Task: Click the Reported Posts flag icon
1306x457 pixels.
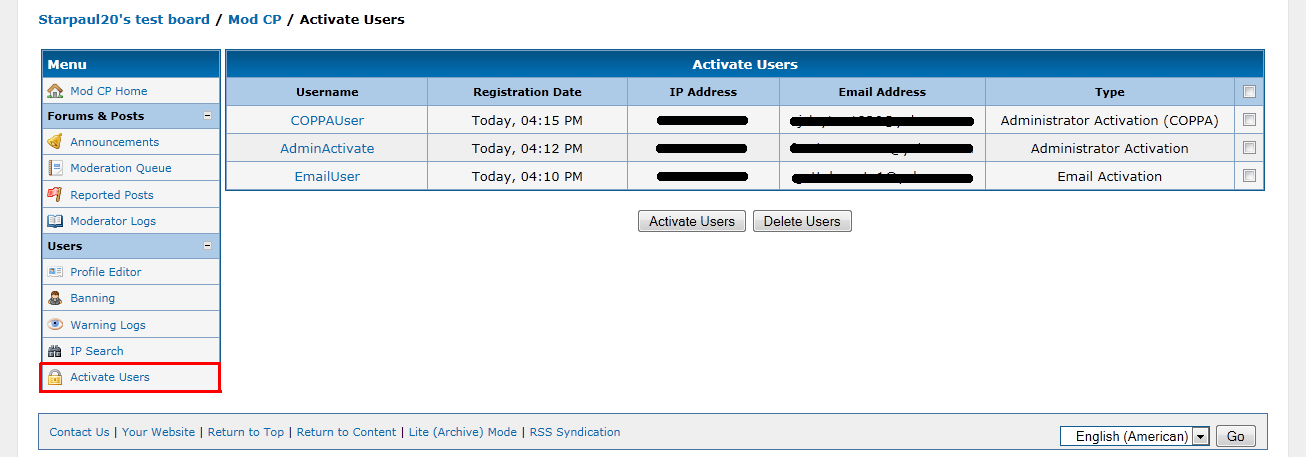Action: (55, 195)
